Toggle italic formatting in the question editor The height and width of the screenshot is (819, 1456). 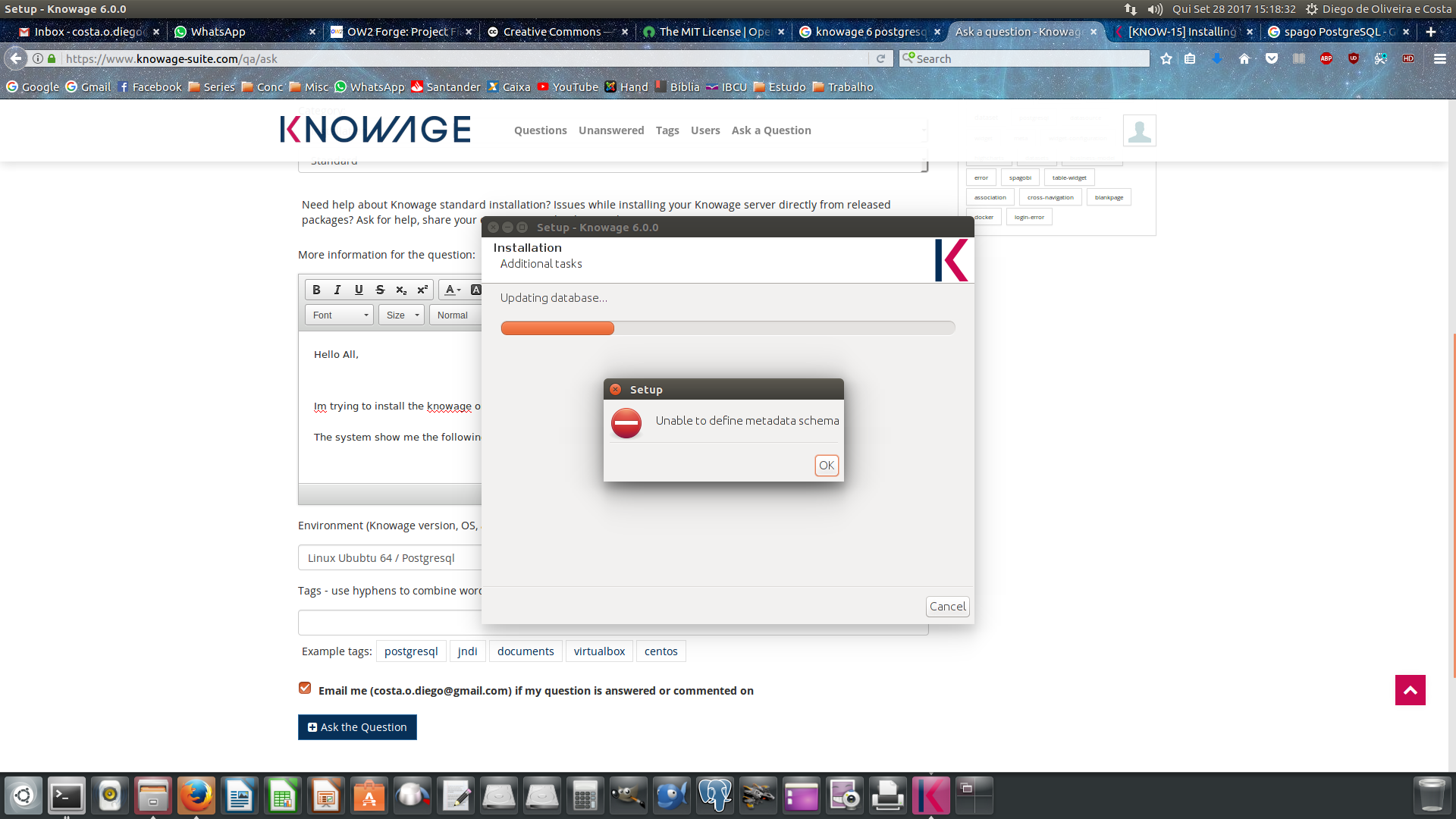[337, 290]
